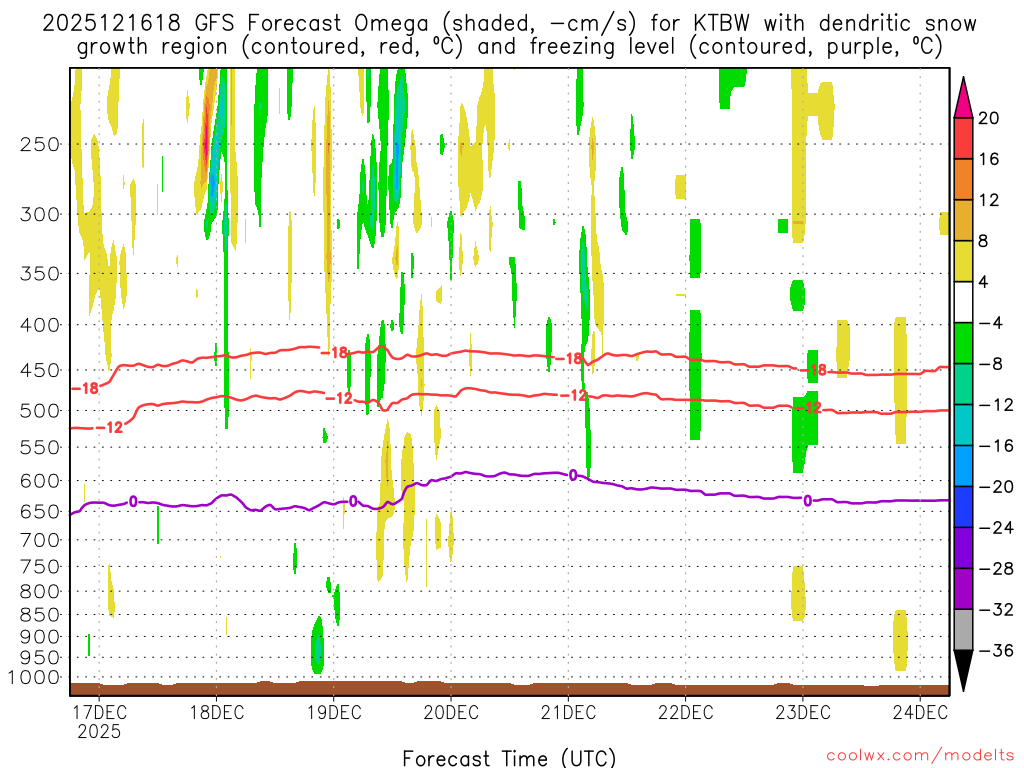The width and height of the screenshot is (1024, 768).
Task: Click the purple colorbar swatch between -24 and -28
Action: point(963,548)
